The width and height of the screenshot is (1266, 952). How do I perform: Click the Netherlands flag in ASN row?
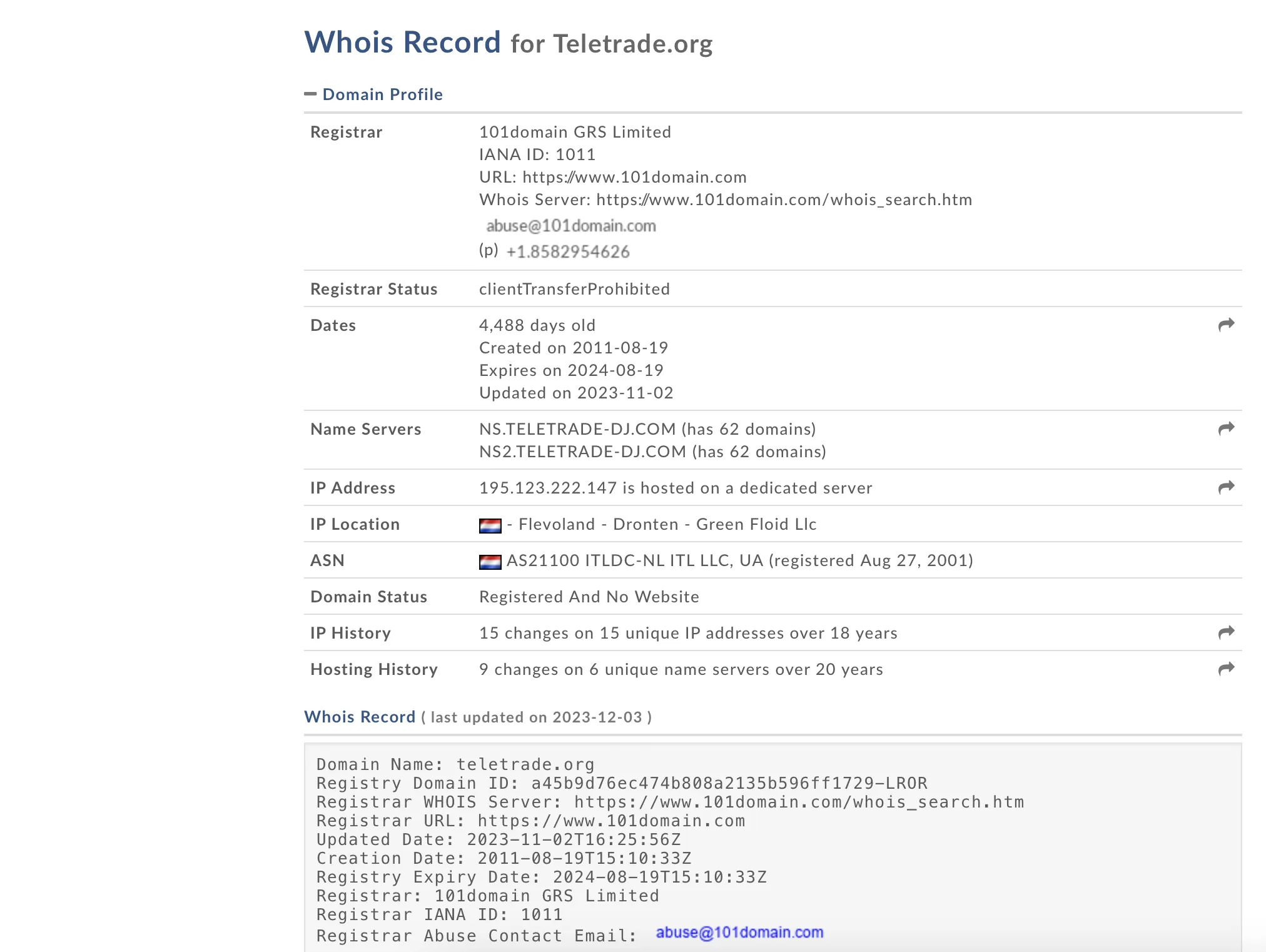490,562
